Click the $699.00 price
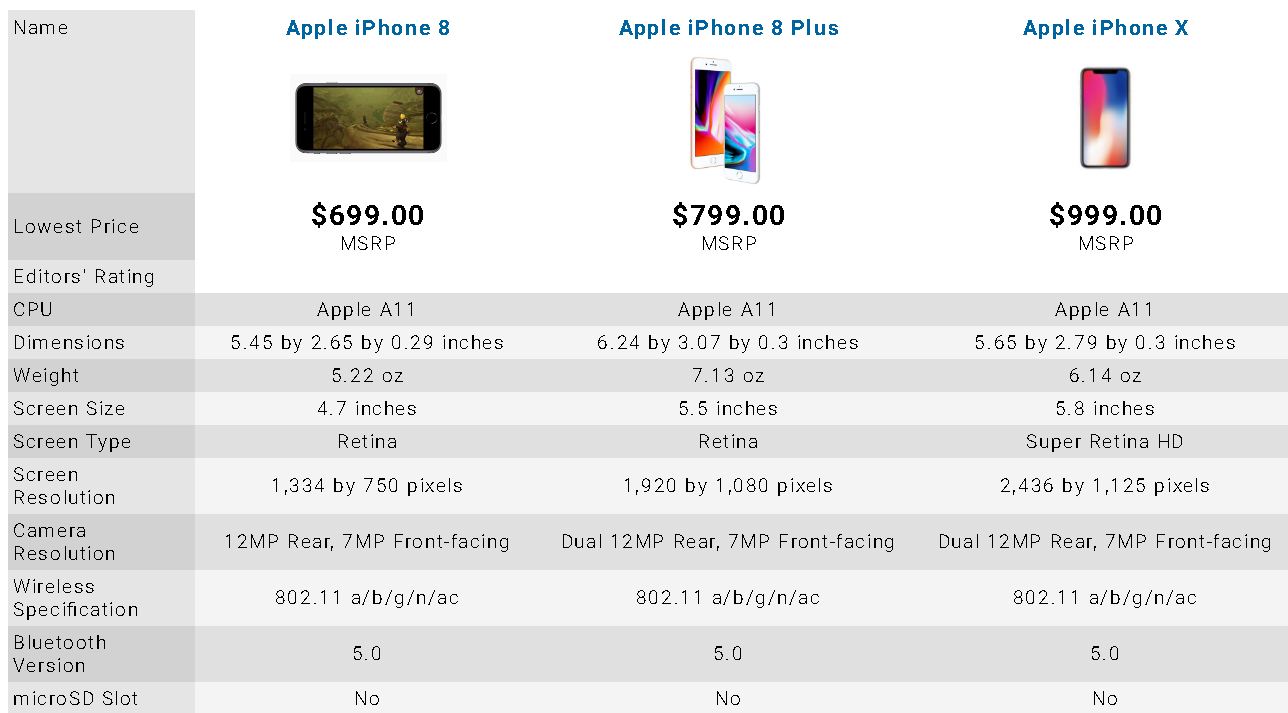 368,215
